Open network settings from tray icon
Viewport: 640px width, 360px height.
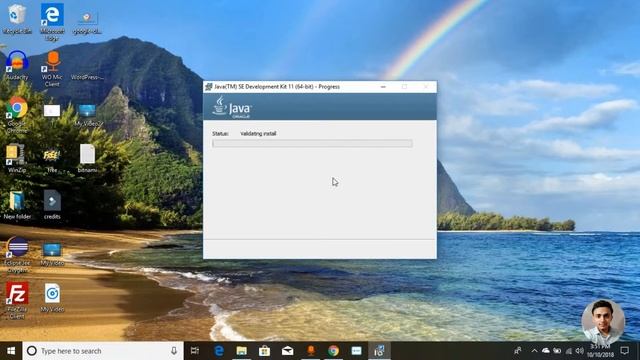[569, 351]
